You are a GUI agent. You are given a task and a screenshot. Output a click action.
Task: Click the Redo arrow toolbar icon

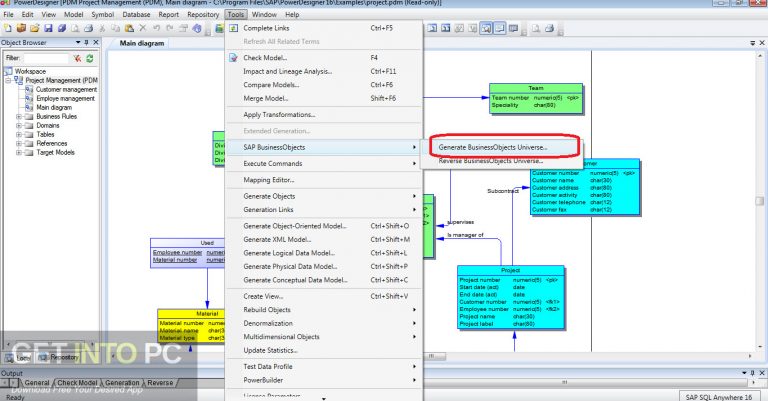(x=169, y=28)
